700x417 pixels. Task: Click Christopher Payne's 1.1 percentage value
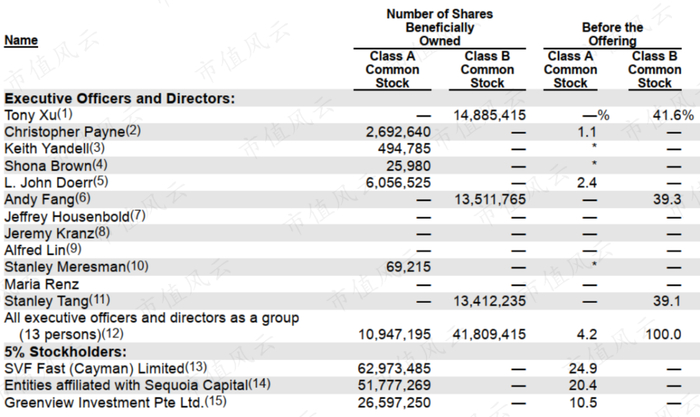tap(587, 132)
